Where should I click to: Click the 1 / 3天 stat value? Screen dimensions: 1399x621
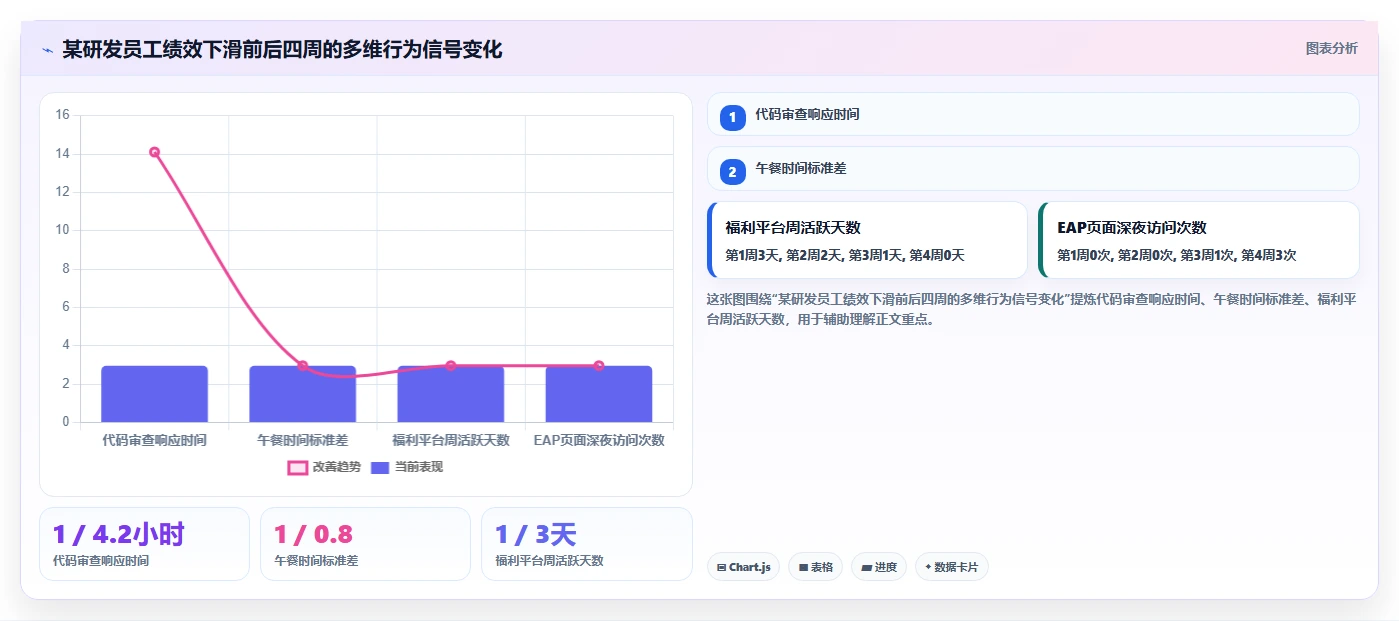(x=536, y=534)
